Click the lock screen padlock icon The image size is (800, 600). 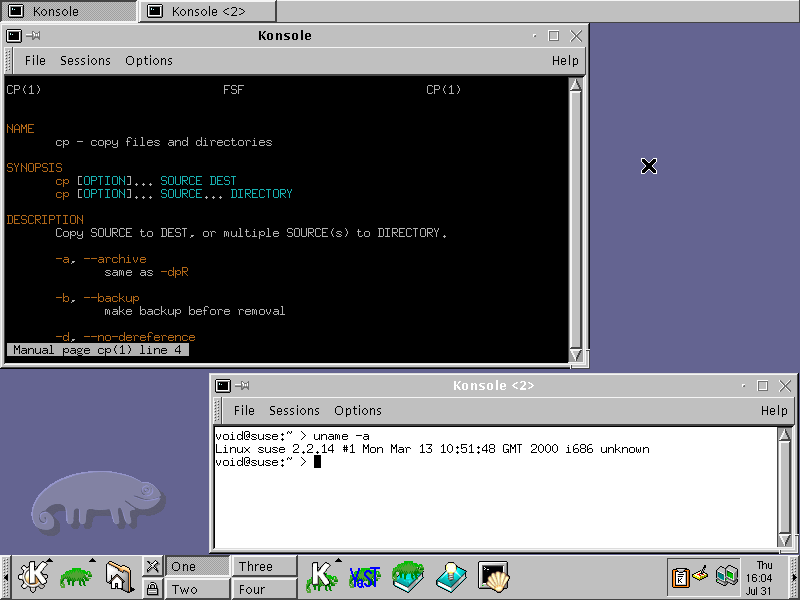tap(152, 589)
